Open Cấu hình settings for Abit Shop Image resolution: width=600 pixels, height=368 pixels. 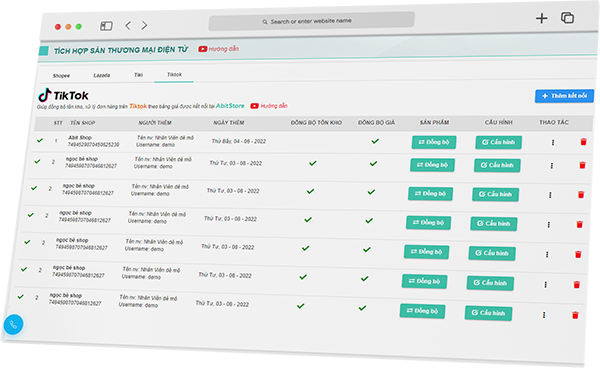click(499, 142)
